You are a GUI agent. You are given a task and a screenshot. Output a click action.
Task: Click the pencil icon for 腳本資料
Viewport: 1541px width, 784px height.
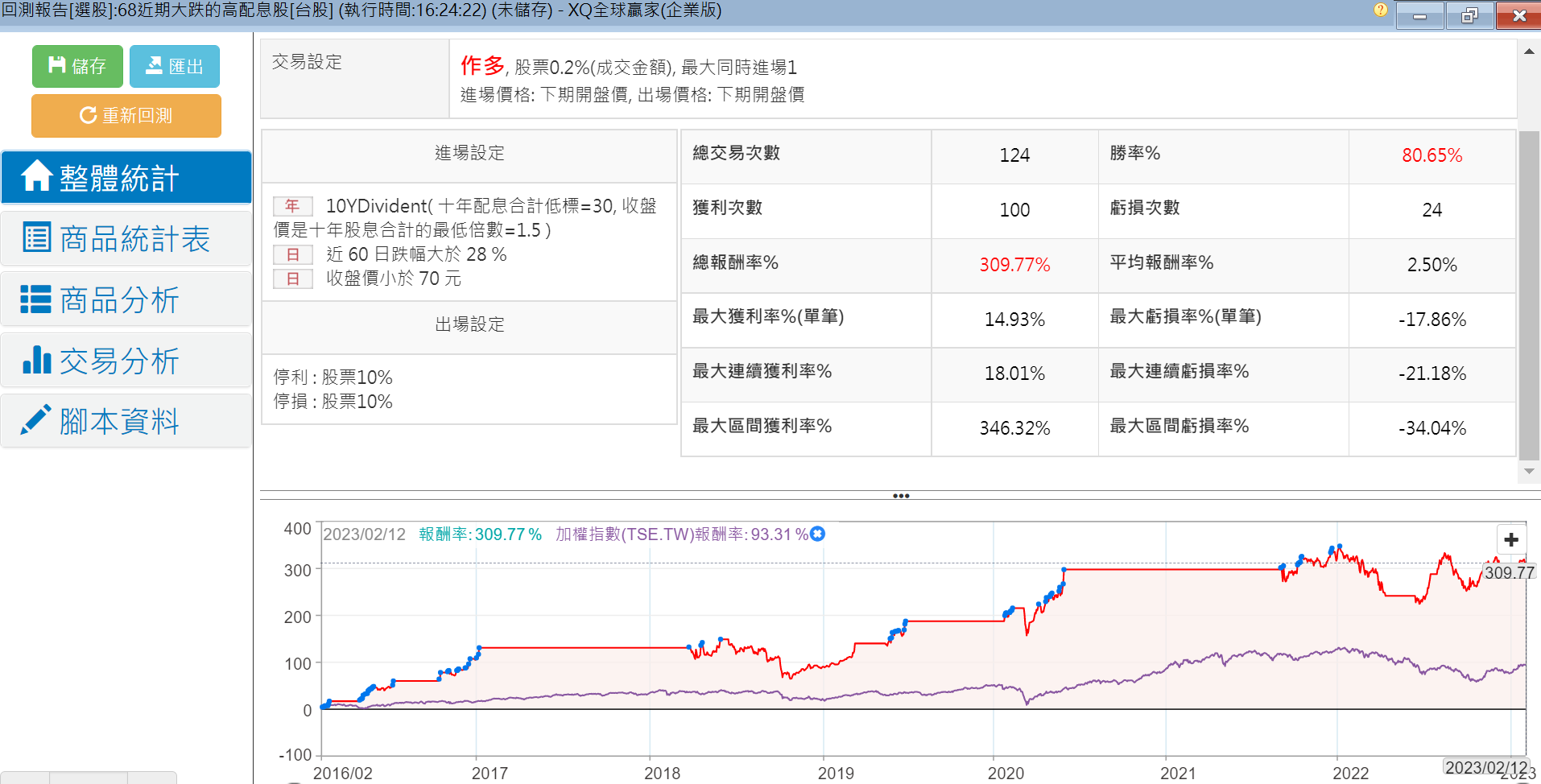[x=36, y=420]
